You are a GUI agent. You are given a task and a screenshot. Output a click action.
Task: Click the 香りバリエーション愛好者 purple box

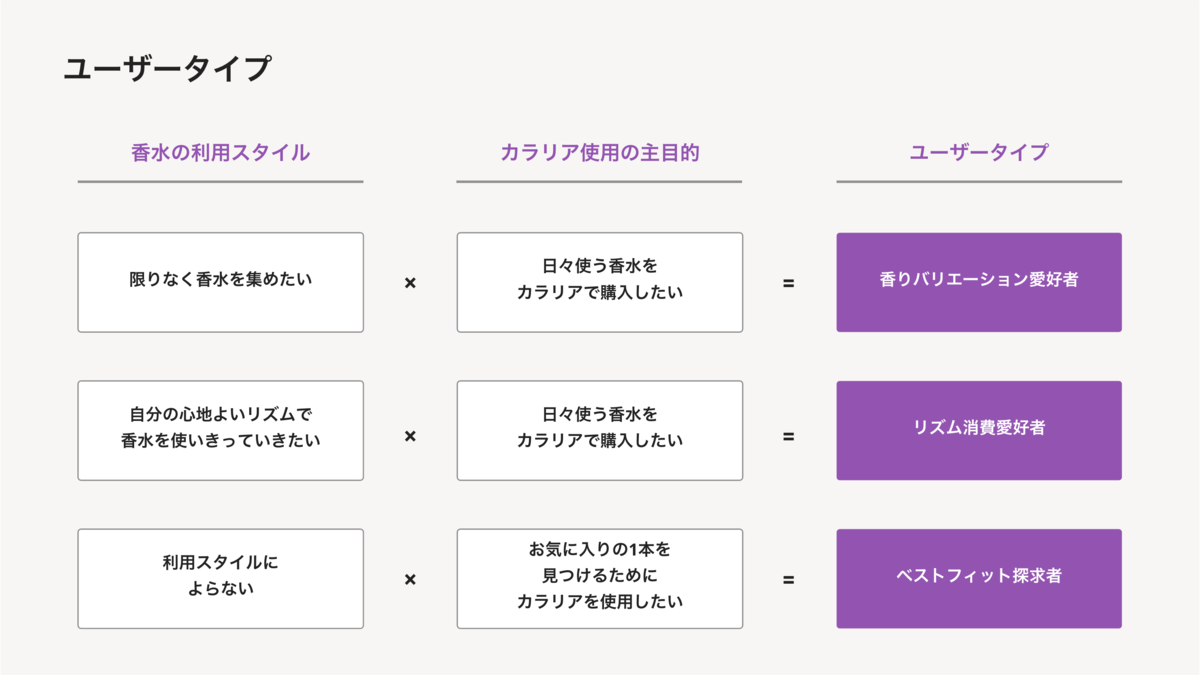click(979, 282)
